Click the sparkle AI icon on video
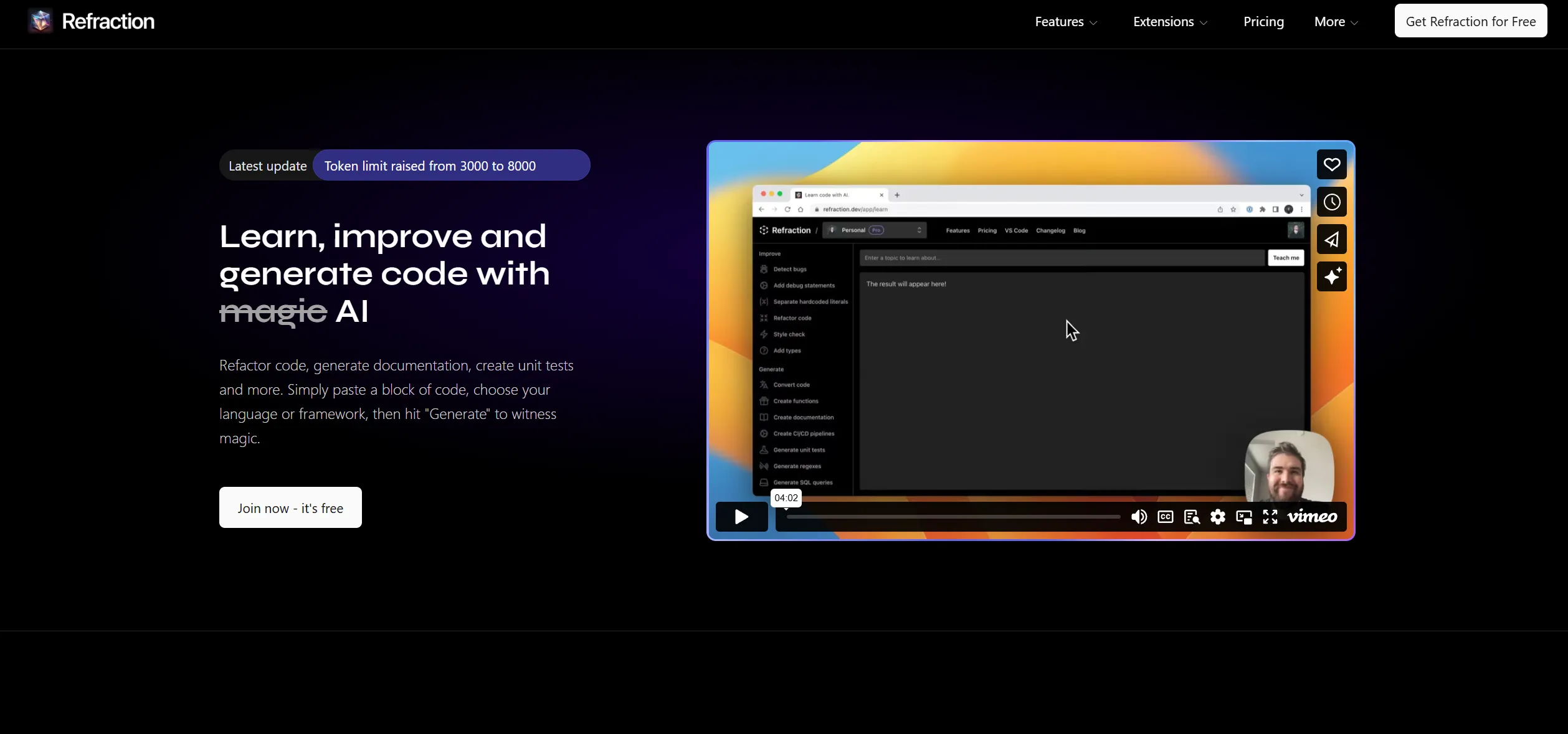Viewport: 1568px width, 734px height. coord(1331,276)
